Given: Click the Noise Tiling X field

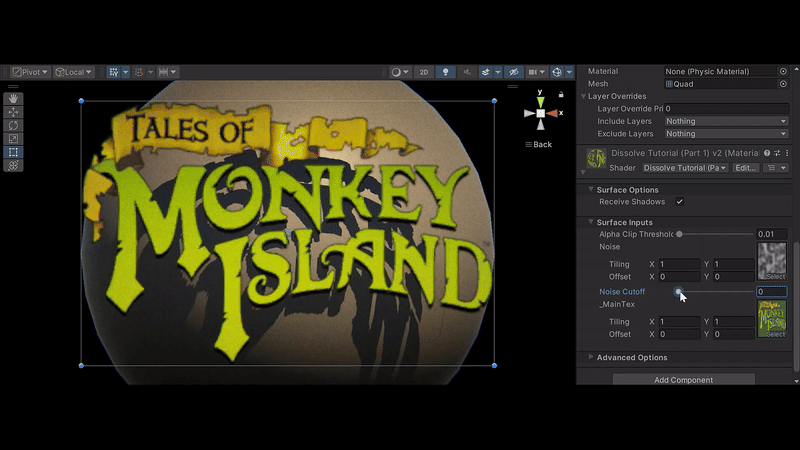Looking at the screenshot, I should click(680, 264).
